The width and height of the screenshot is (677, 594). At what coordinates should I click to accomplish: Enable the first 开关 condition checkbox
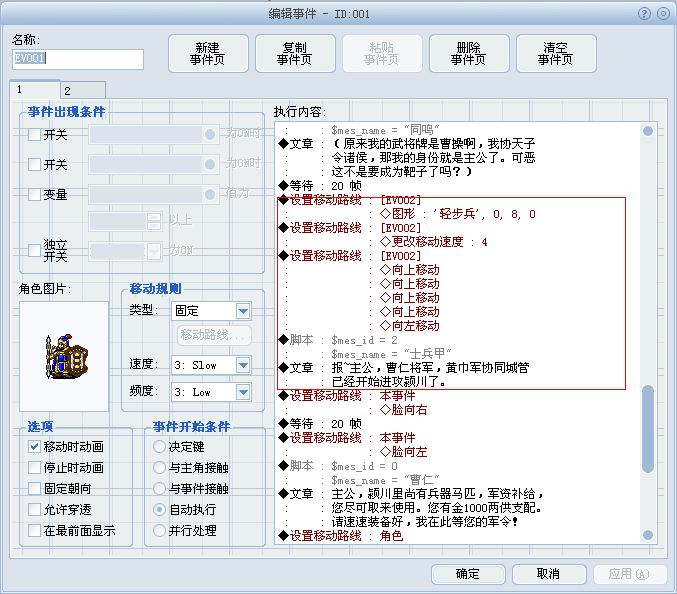click(34, 135)
